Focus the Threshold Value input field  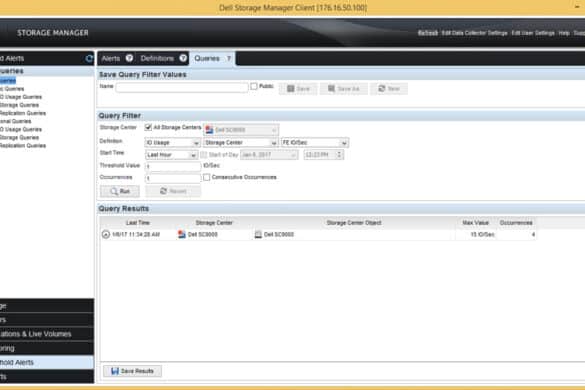(173, 166)
